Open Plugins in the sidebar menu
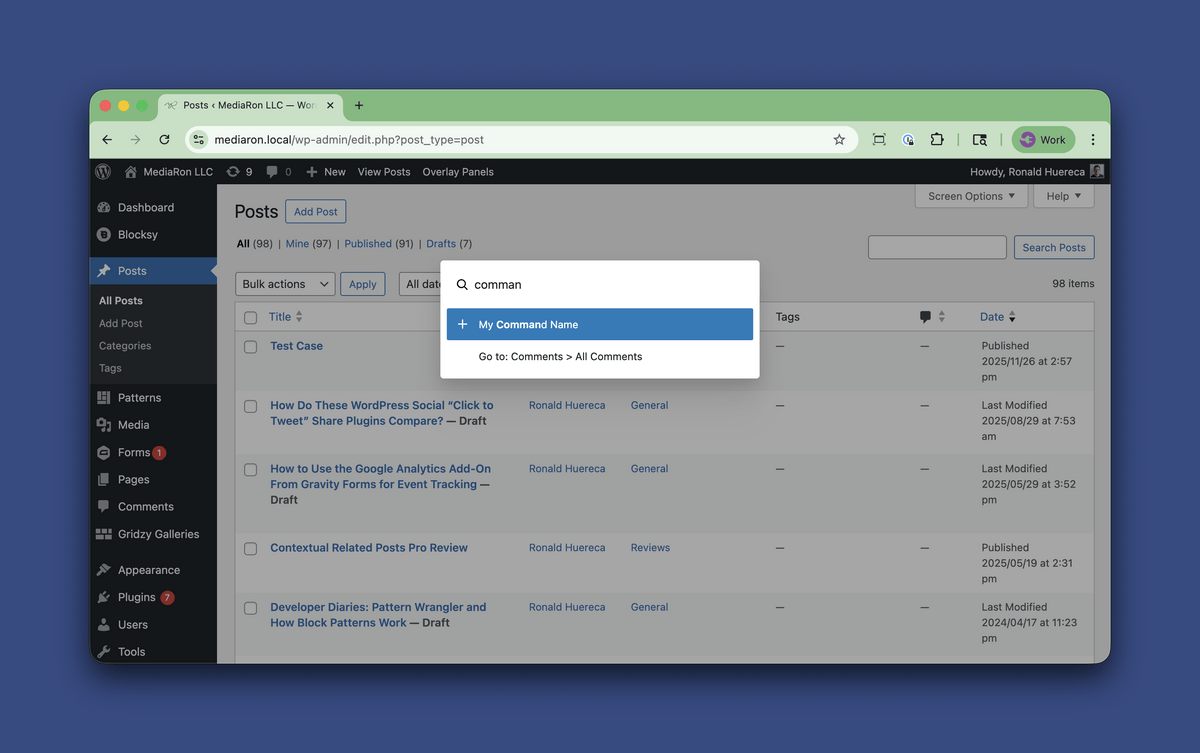The width and height of the screenshot is (1200, 753). (137, 597)
